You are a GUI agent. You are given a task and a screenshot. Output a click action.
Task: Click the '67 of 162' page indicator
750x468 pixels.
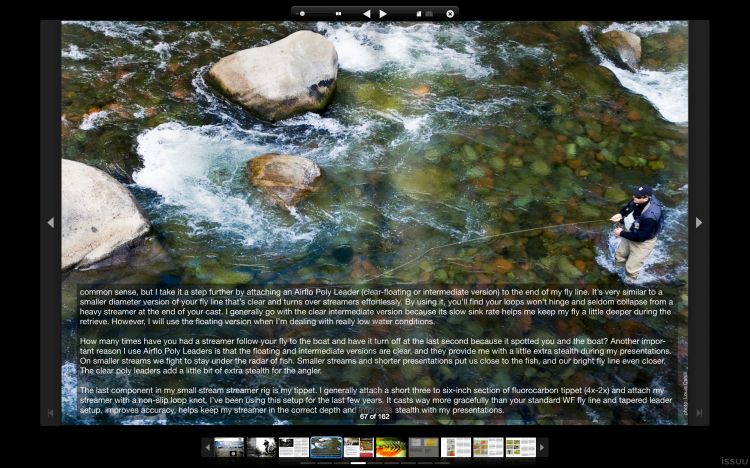click(x=375, y=417)
